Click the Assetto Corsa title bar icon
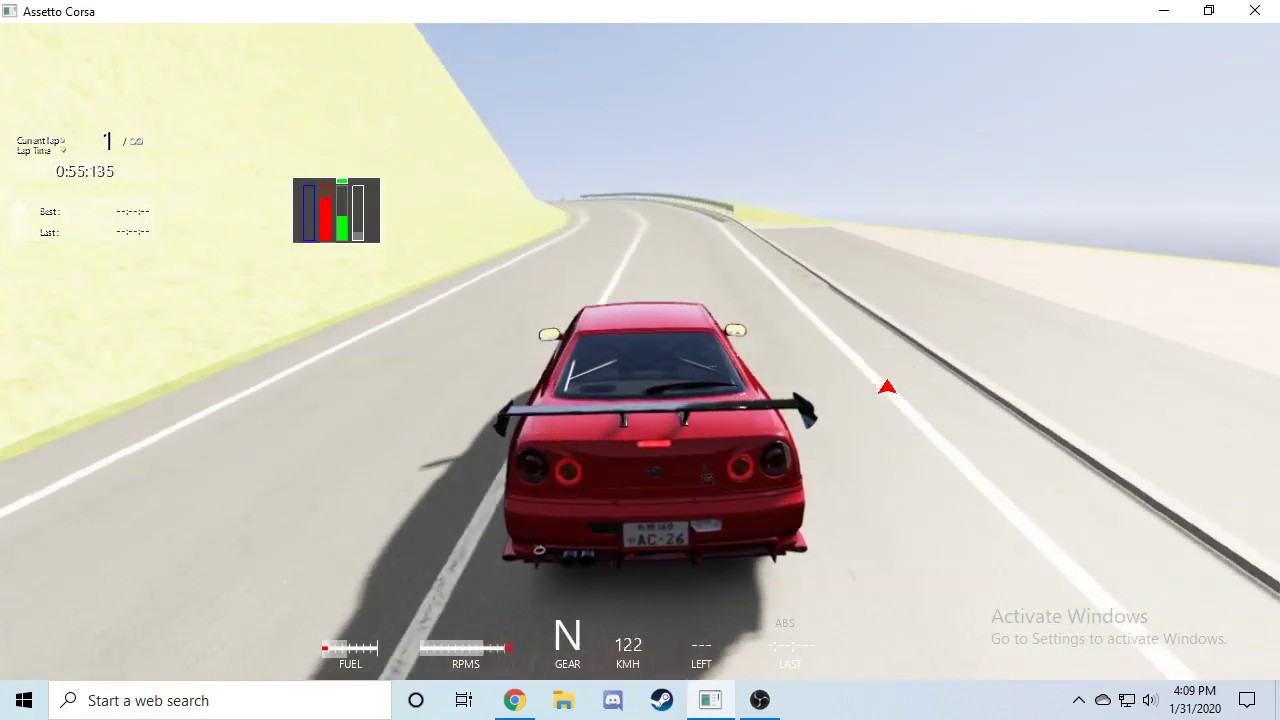This screenshot has height=720, width=1280. pos(9,11)
